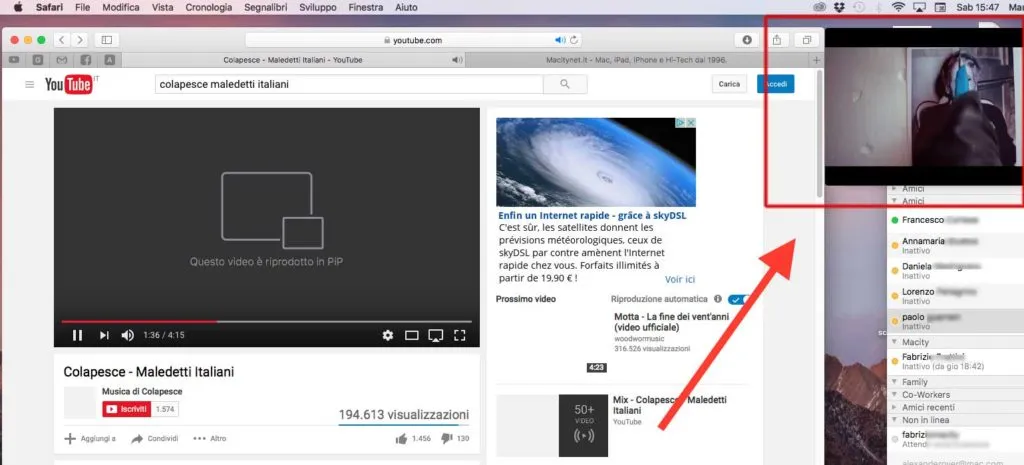Follow the Voir ici ad link

point(680,279)
